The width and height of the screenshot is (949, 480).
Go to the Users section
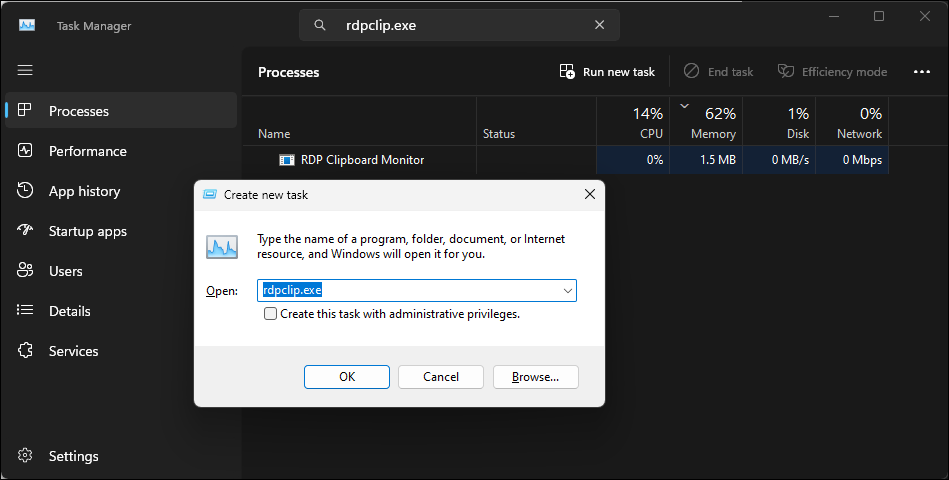pos(65,271)
